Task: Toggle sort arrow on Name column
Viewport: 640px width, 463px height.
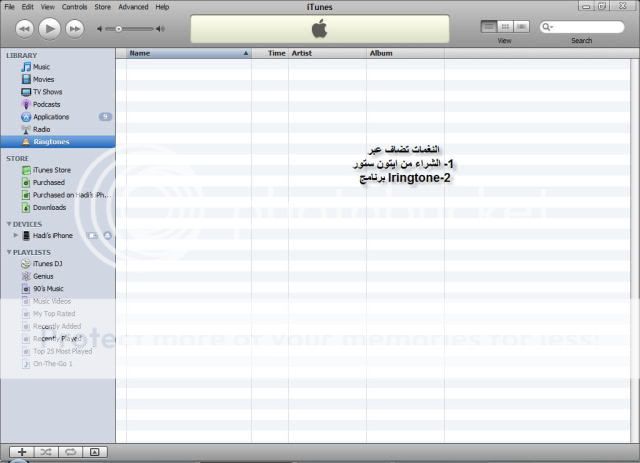Action: pos(246,53)
